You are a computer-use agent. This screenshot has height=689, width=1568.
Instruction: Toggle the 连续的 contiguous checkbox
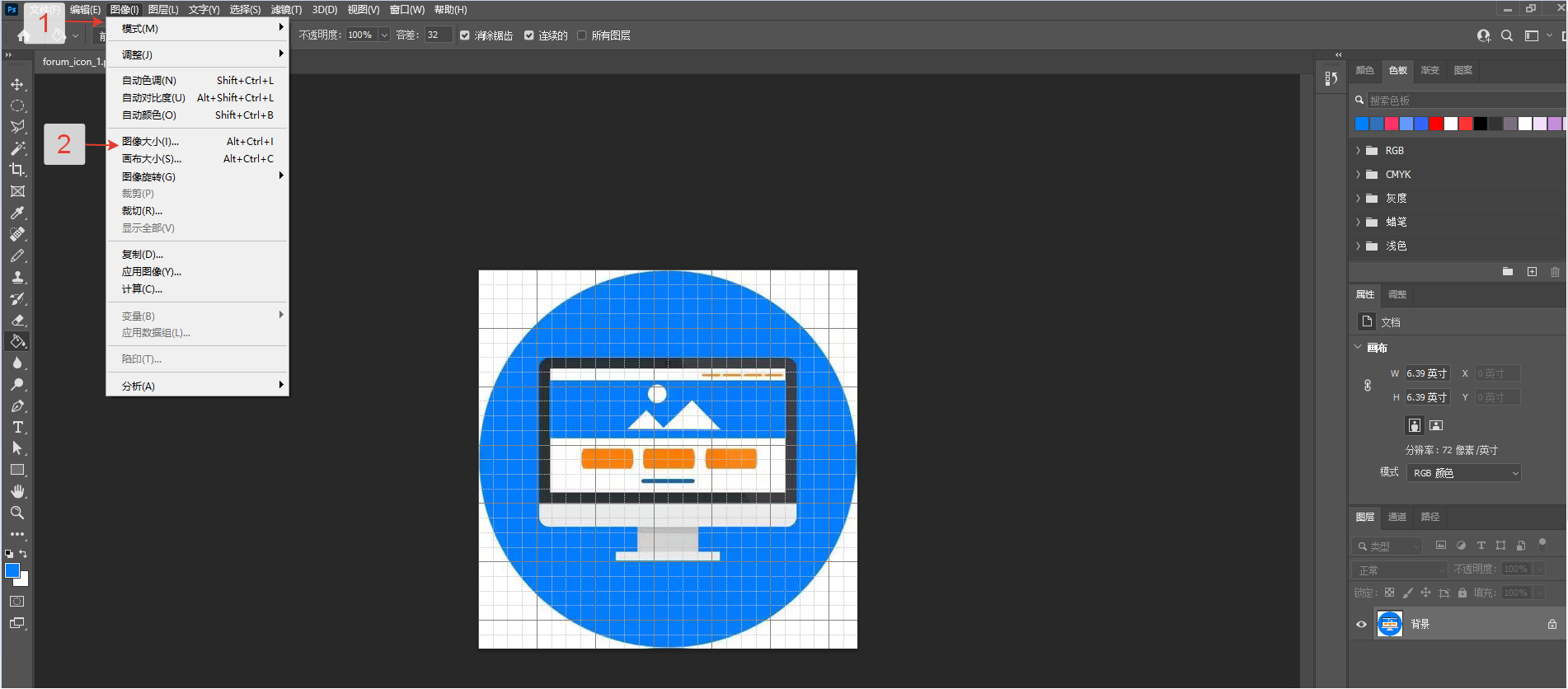[x=529, y=35]
